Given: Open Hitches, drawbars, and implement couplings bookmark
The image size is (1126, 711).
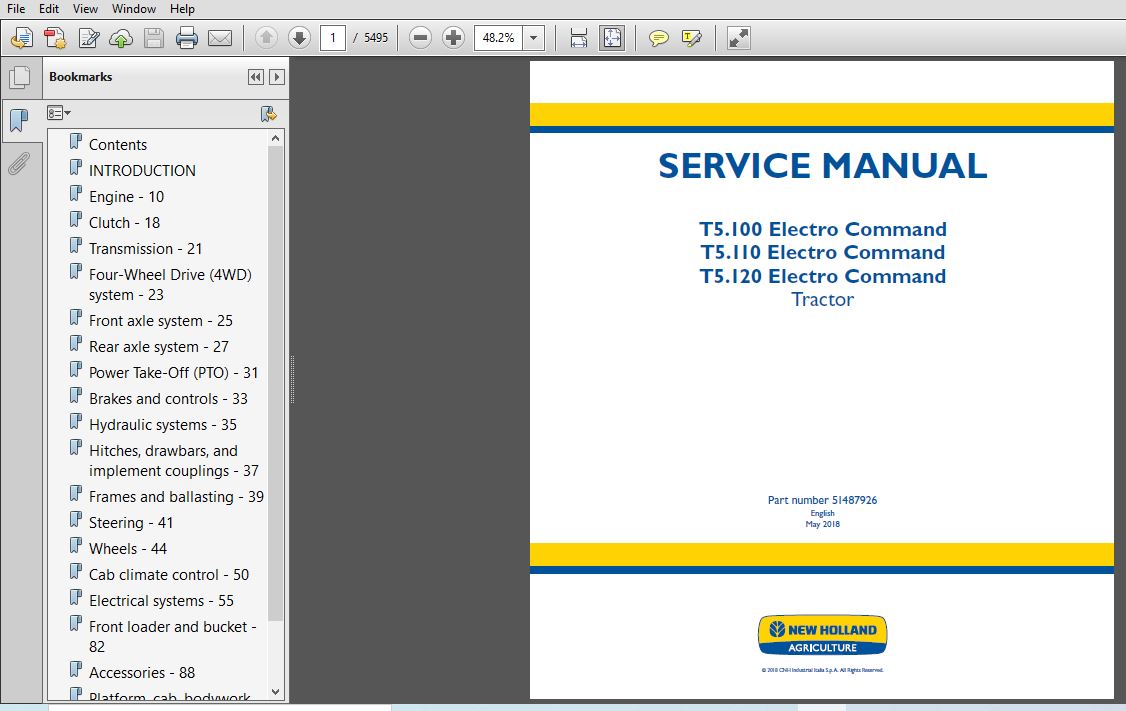Looking at the screenshot, I should pyautogui.click(x=174, y=460).
